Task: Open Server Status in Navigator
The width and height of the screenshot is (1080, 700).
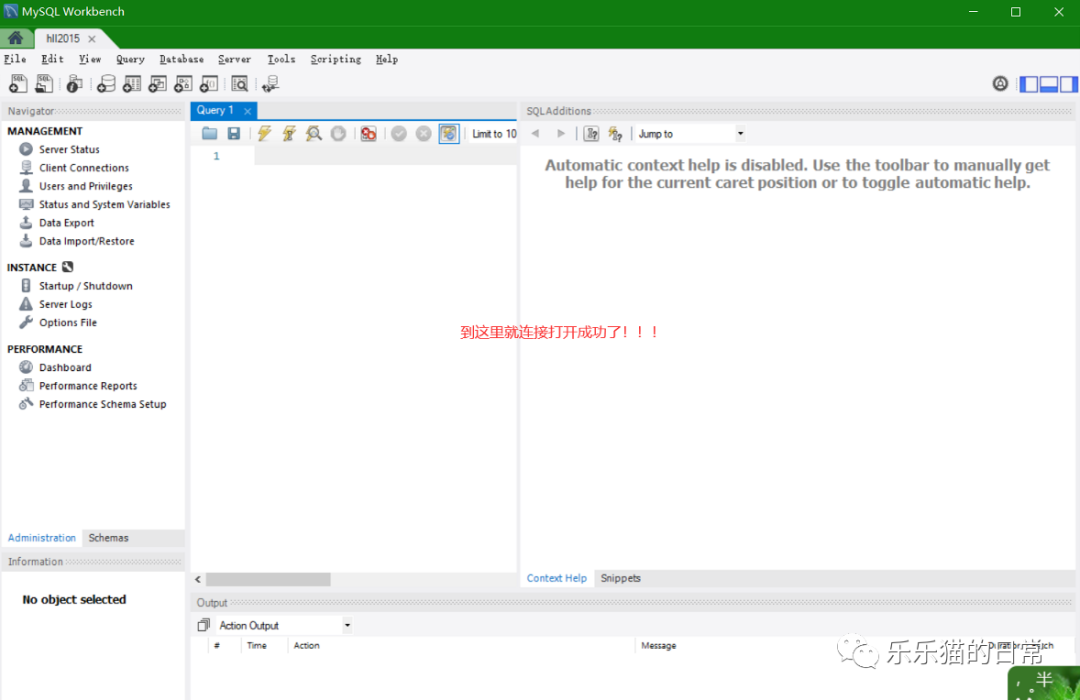Action: pyautogui.click(x=69, y=150)
